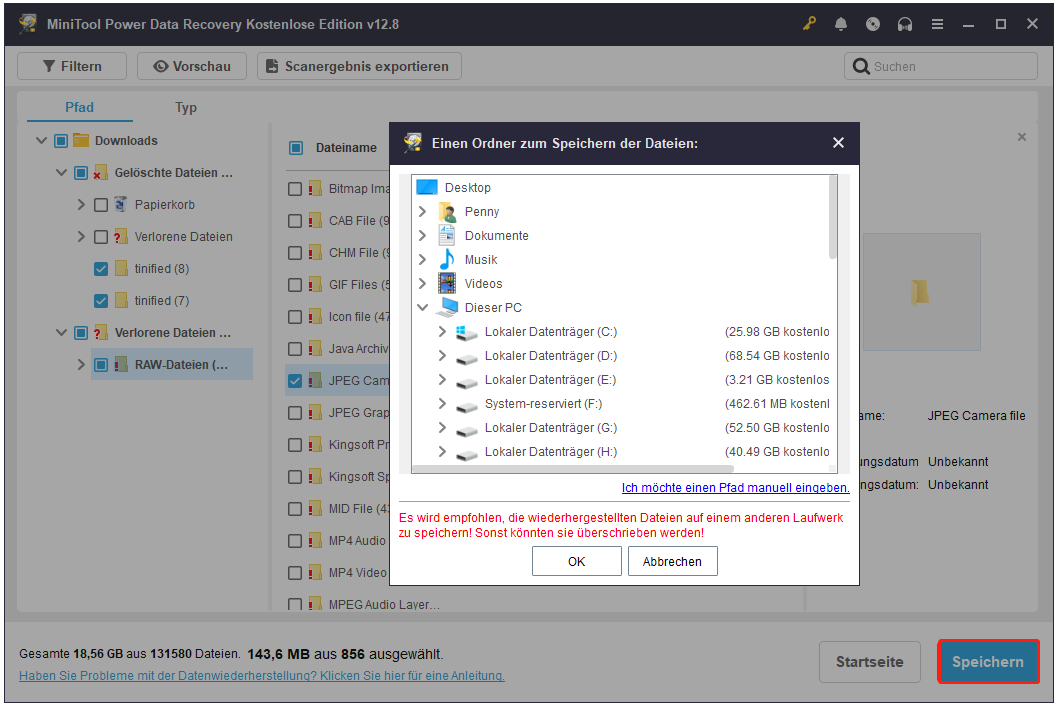Switch to the Typ tab
Screen dimensions: 1059x707
tap(186, 107)
